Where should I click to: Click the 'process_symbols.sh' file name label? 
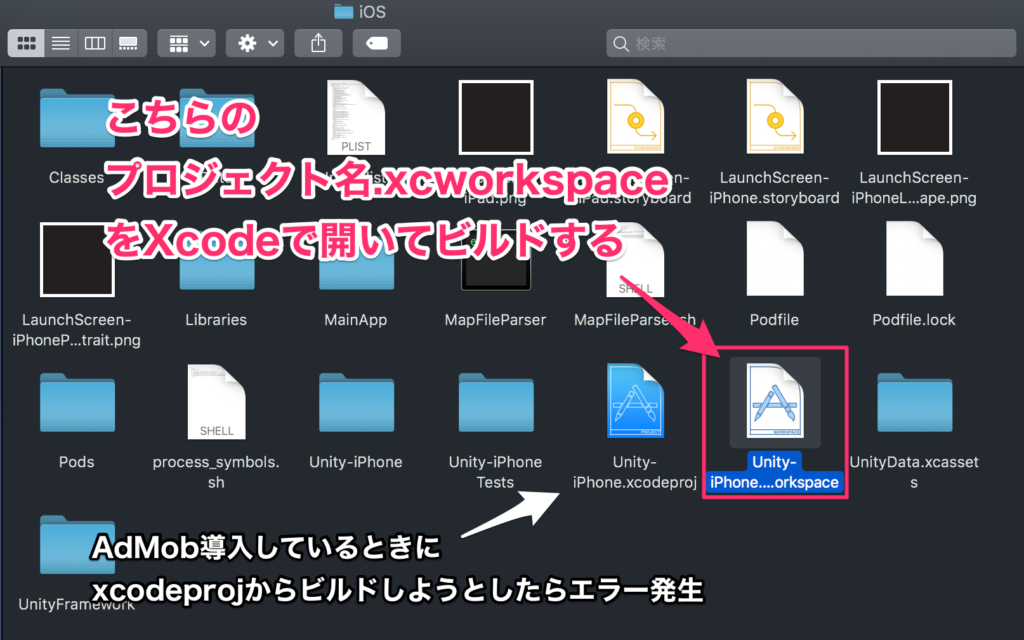pos(216,472)
